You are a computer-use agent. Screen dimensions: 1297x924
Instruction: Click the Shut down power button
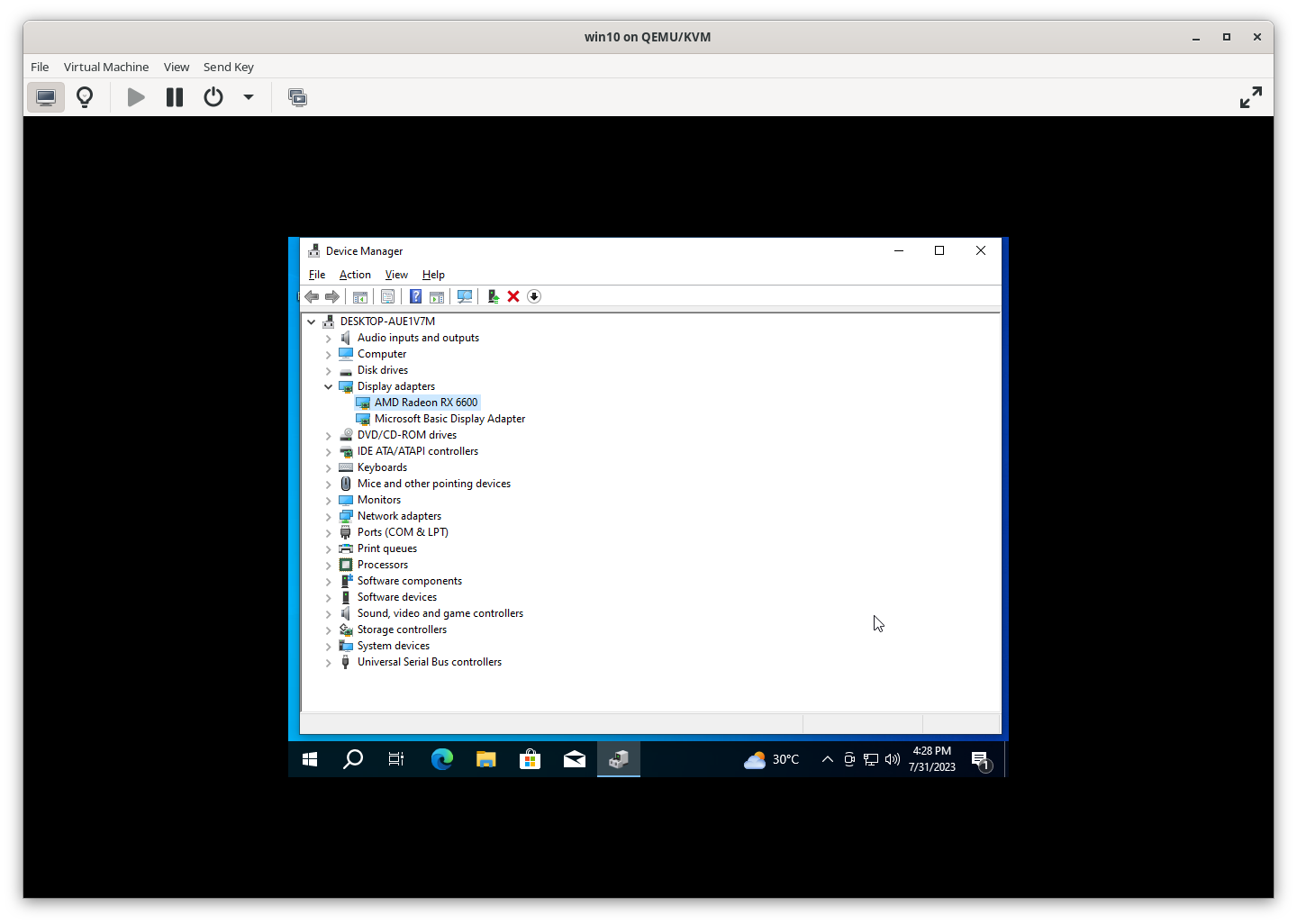pos(213,97)
